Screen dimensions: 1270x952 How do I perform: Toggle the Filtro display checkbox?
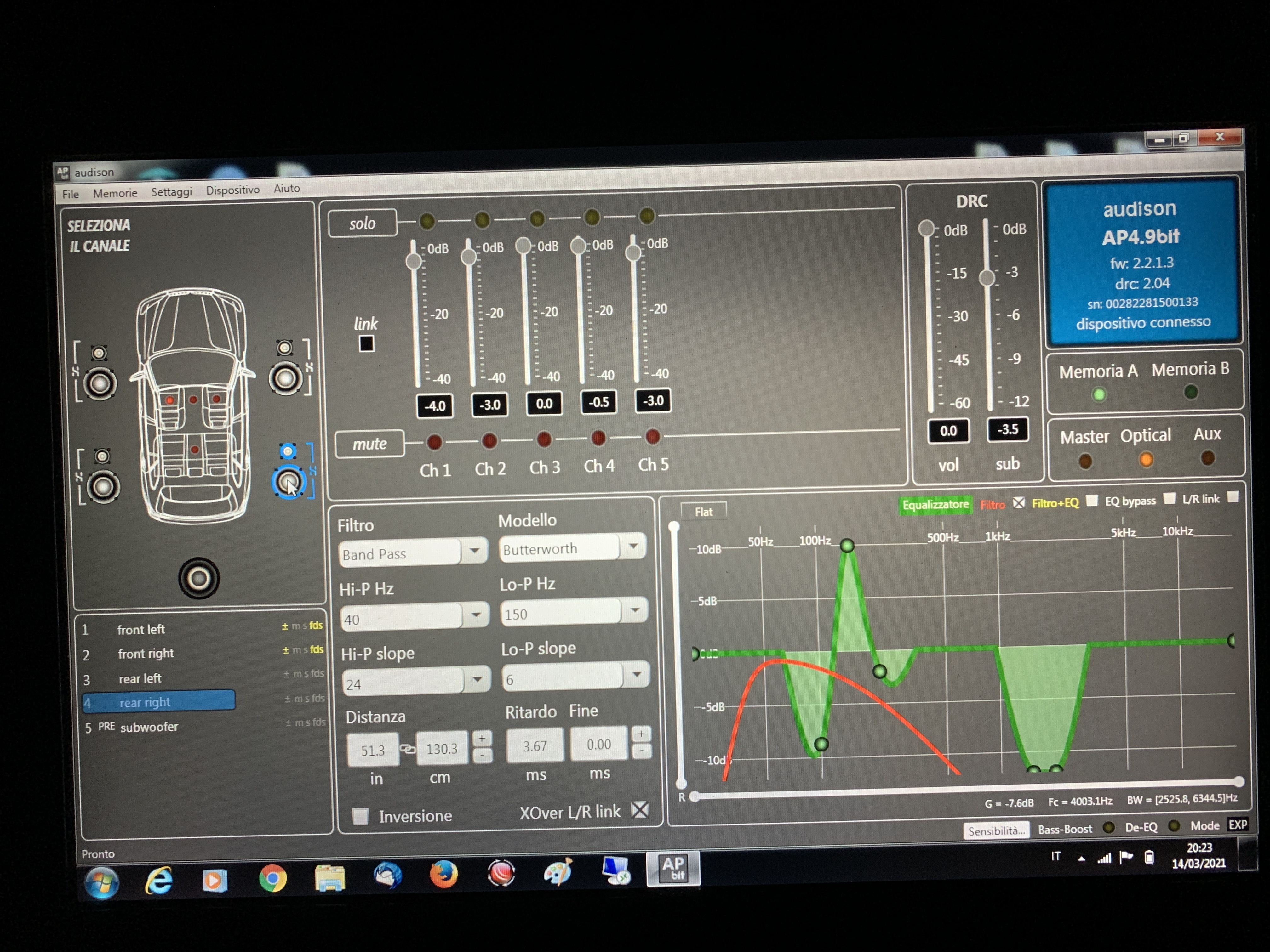coord(1019,503)
